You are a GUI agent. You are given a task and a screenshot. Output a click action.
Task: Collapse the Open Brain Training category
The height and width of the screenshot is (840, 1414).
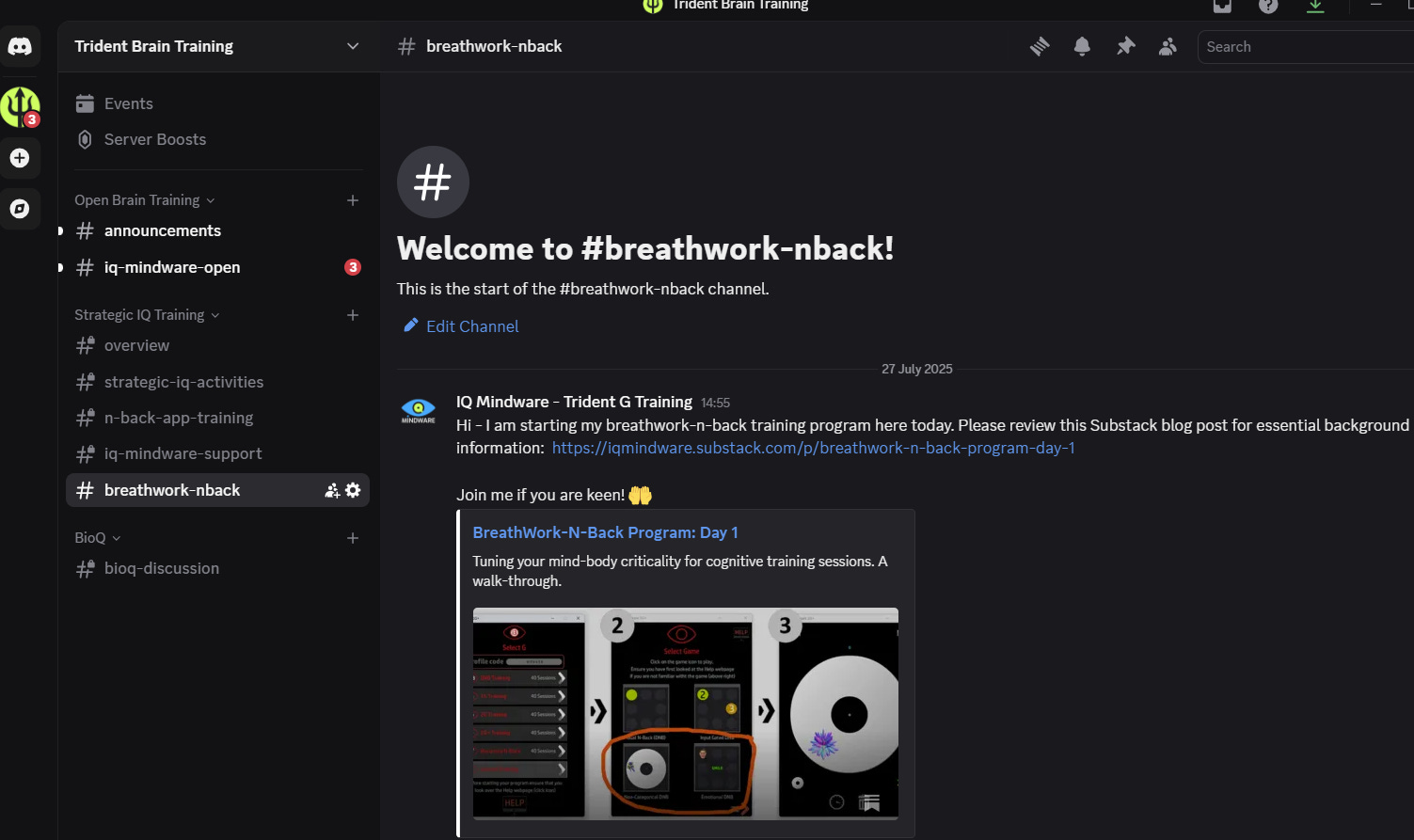tap(145, 200)
